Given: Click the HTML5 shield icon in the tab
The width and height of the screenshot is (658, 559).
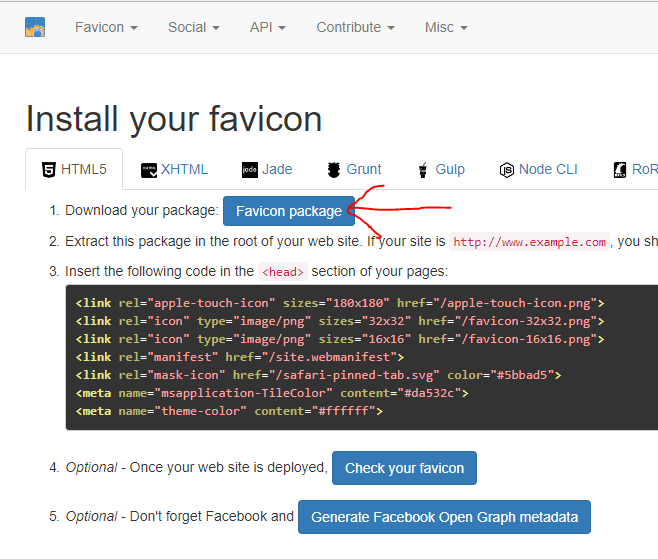Looking at the screenshot, I should click(x=49, y=170).
